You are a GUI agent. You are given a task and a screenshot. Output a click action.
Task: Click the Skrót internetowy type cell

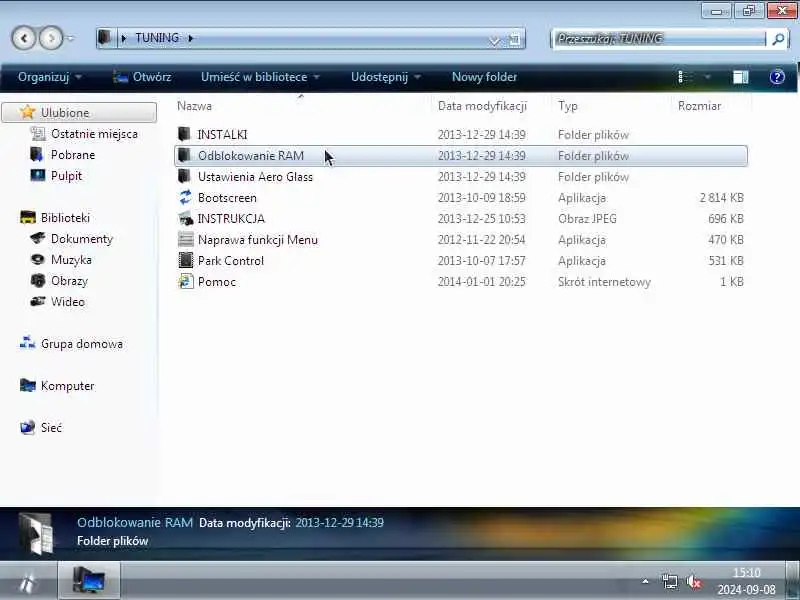click(604, 282)
